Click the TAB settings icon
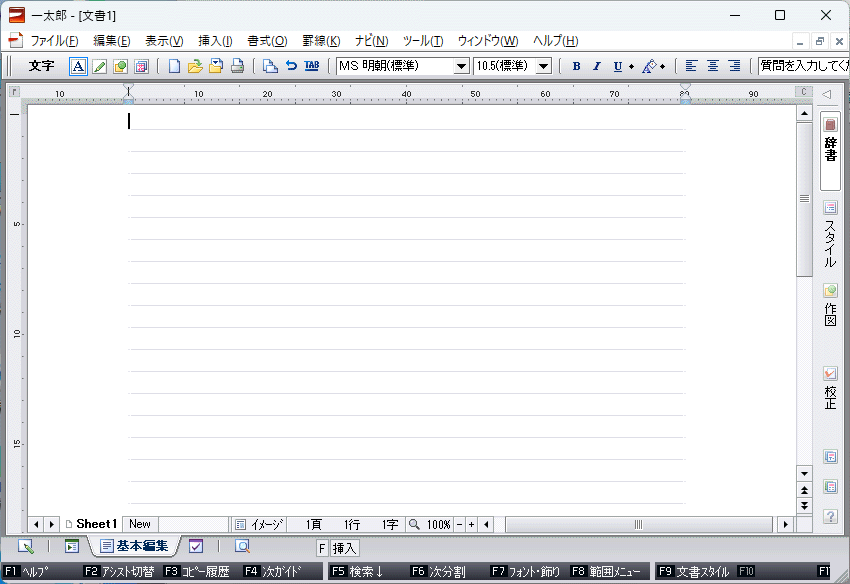Image resolution: width=850 pixels, height=584 pixels. (312, 66)
